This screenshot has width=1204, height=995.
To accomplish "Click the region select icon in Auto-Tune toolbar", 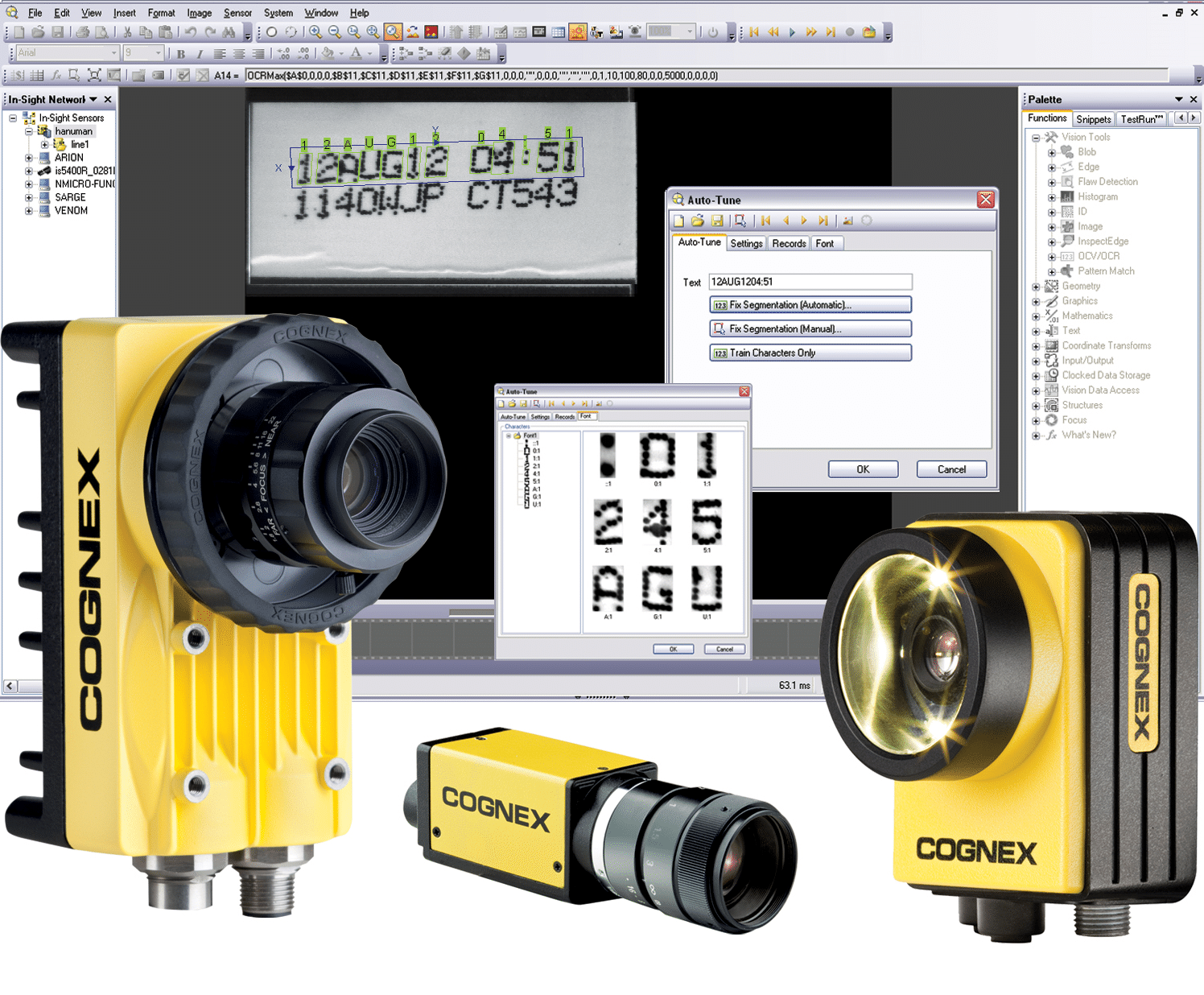I will [740, 221].
